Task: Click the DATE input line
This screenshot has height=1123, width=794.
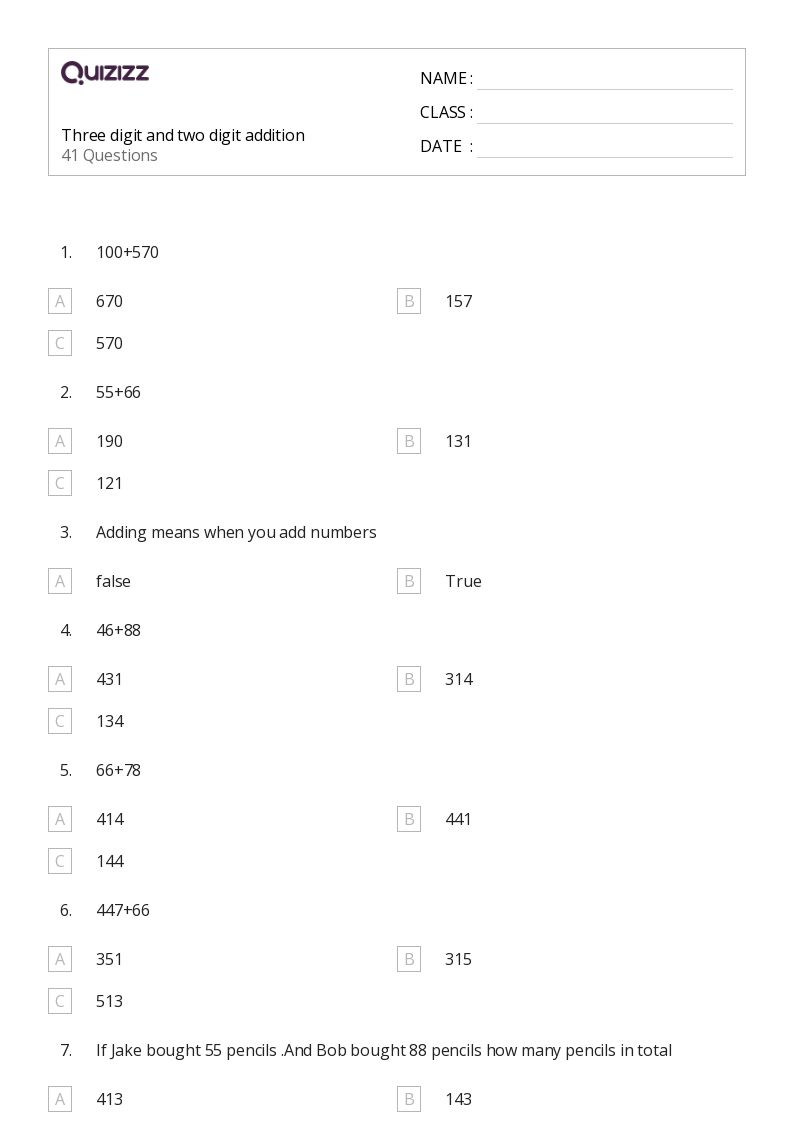Action: coord(605,148)
